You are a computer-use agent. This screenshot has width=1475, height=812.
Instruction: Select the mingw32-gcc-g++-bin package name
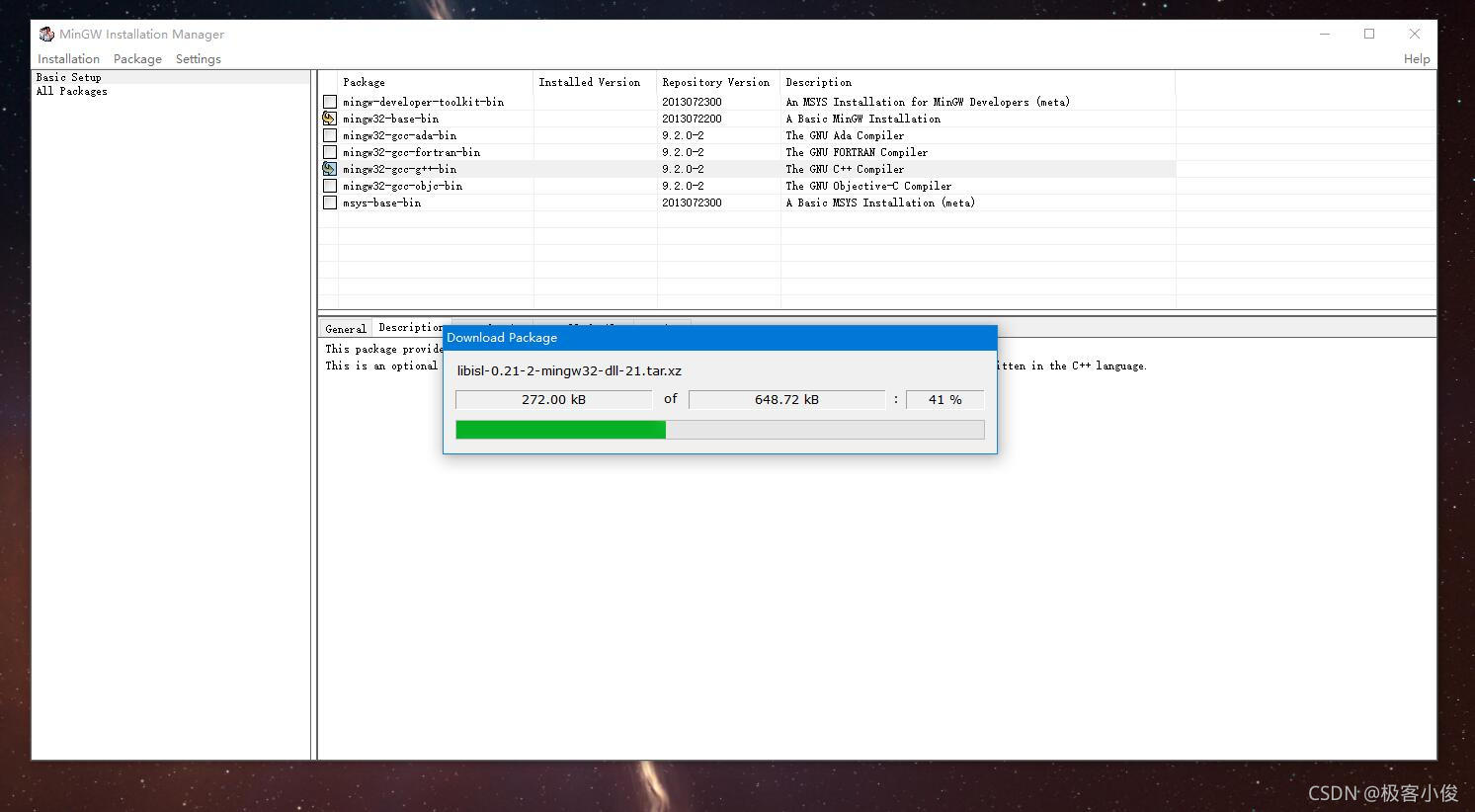[x=399, y=169]
